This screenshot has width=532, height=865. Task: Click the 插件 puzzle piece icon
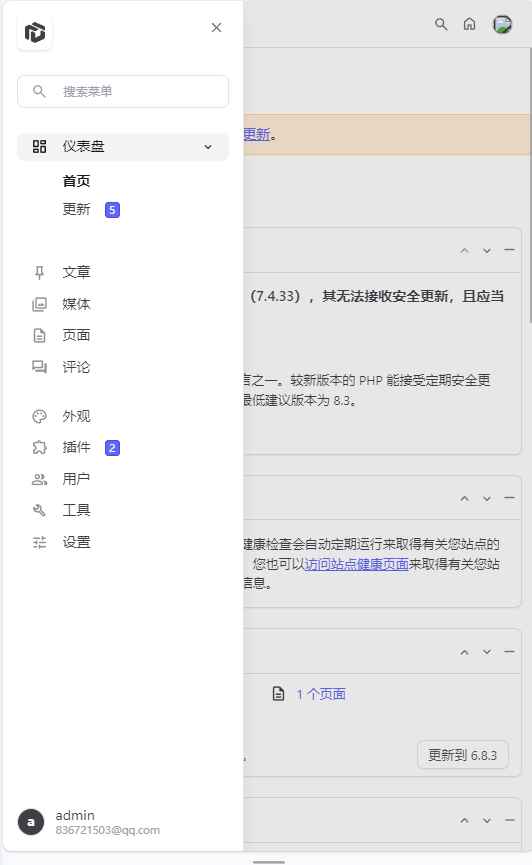39,447
